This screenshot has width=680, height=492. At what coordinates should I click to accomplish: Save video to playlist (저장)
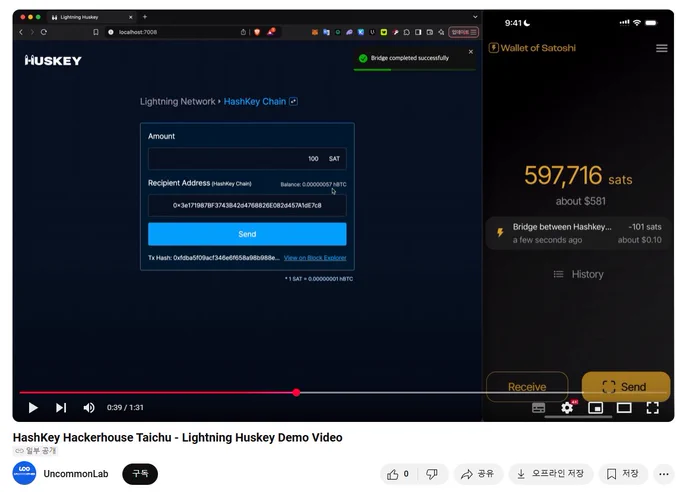[623, 474]
